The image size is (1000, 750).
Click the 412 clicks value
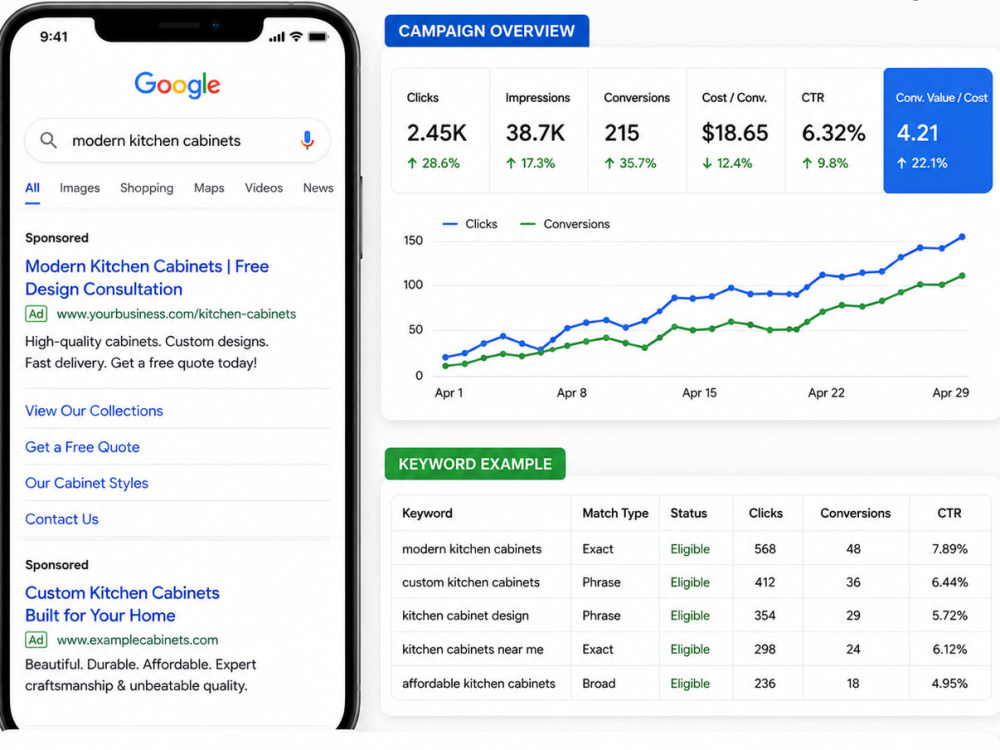click(x=765, y=582)
